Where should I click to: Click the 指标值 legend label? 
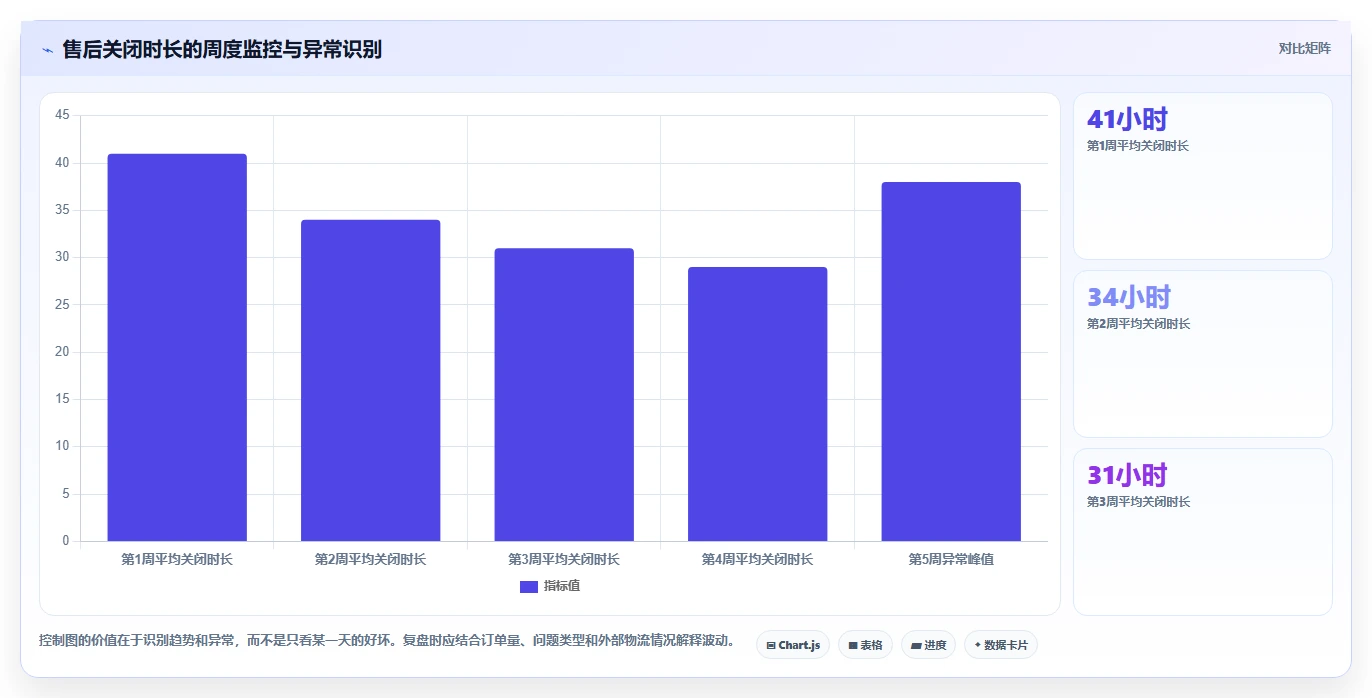click(x=562, y=586)
